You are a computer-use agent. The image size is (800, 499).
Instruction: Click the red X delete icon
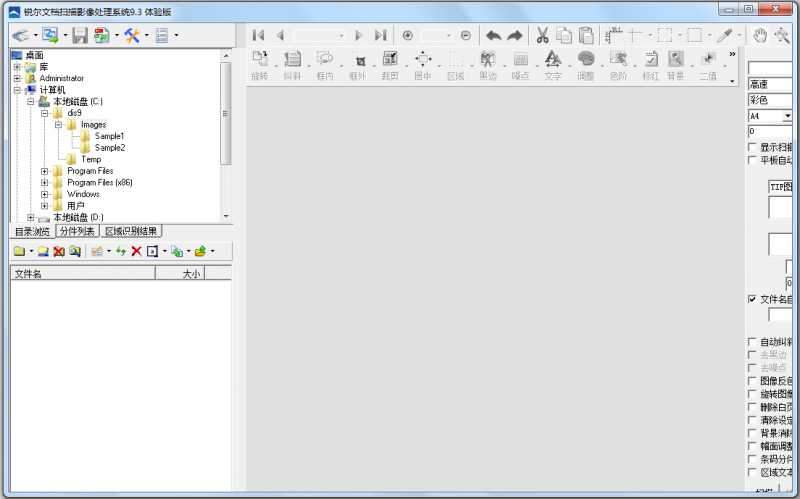(136, 251)
